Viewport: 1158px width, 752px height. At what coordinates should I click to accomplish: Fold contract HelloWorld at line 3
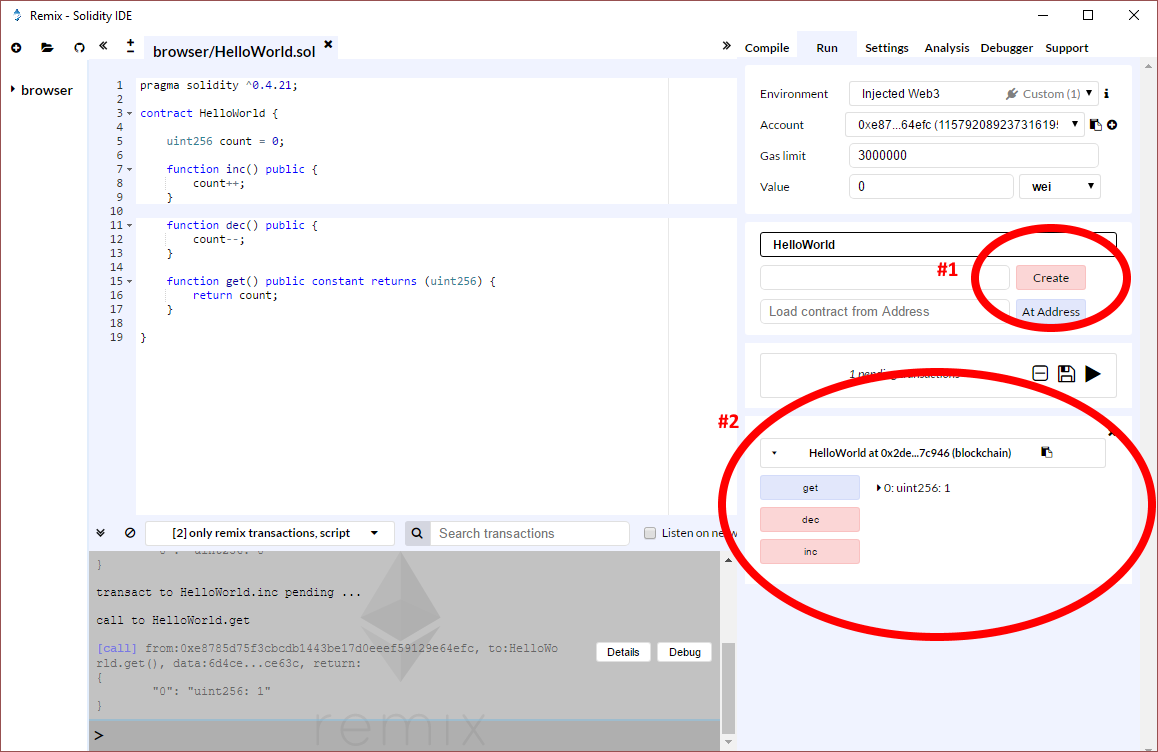pos(130,114)
